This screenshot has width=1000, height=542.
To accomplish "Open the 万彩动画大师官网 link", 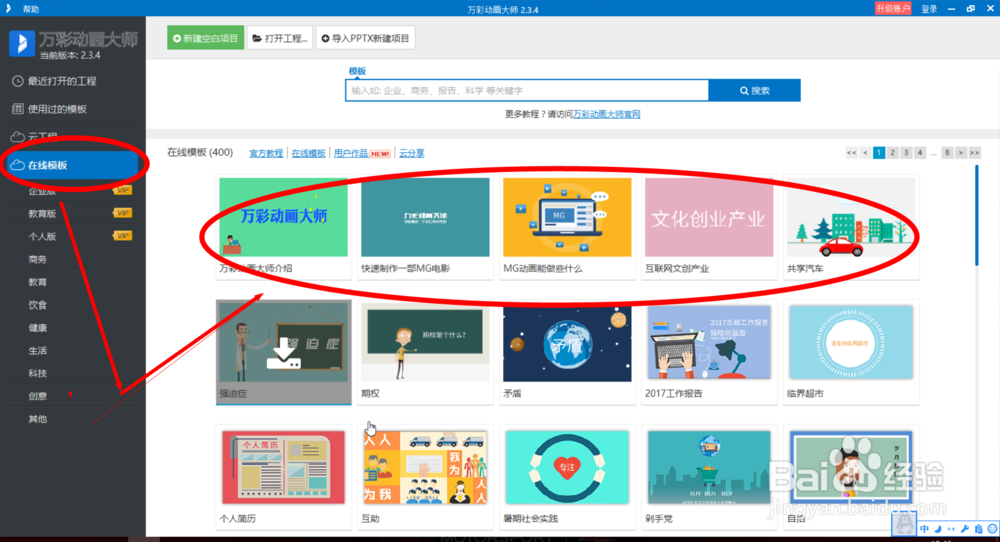I will pos(606,114).
